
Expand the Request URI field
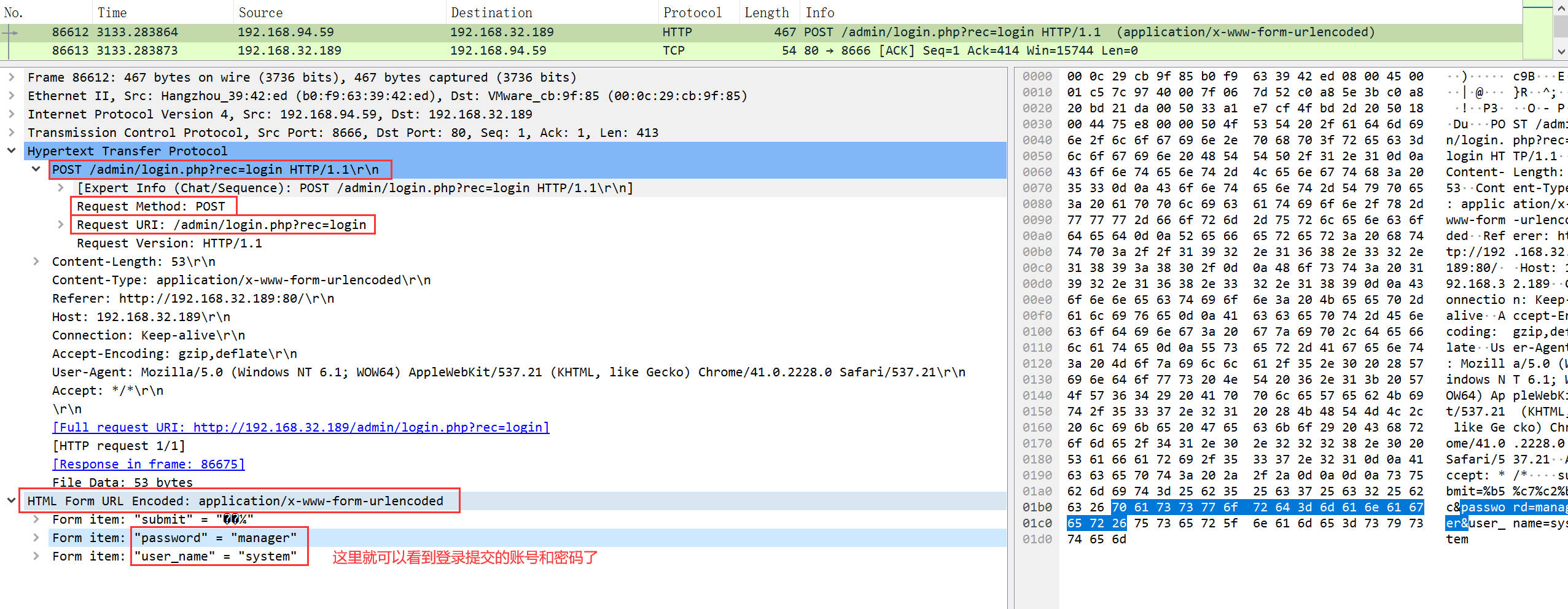(x=60, y=225)
